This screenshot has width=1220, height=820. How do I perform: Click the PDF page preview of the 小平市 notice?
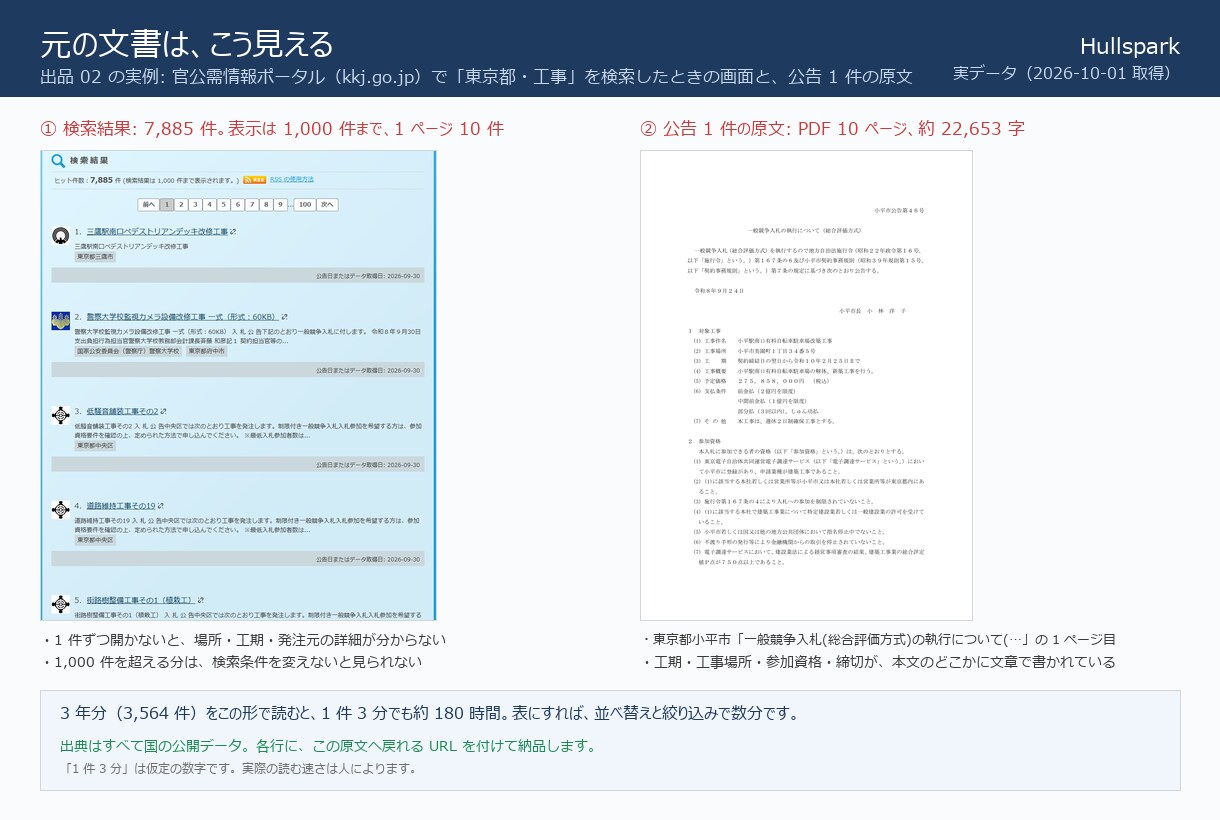(x=806, y=385)
